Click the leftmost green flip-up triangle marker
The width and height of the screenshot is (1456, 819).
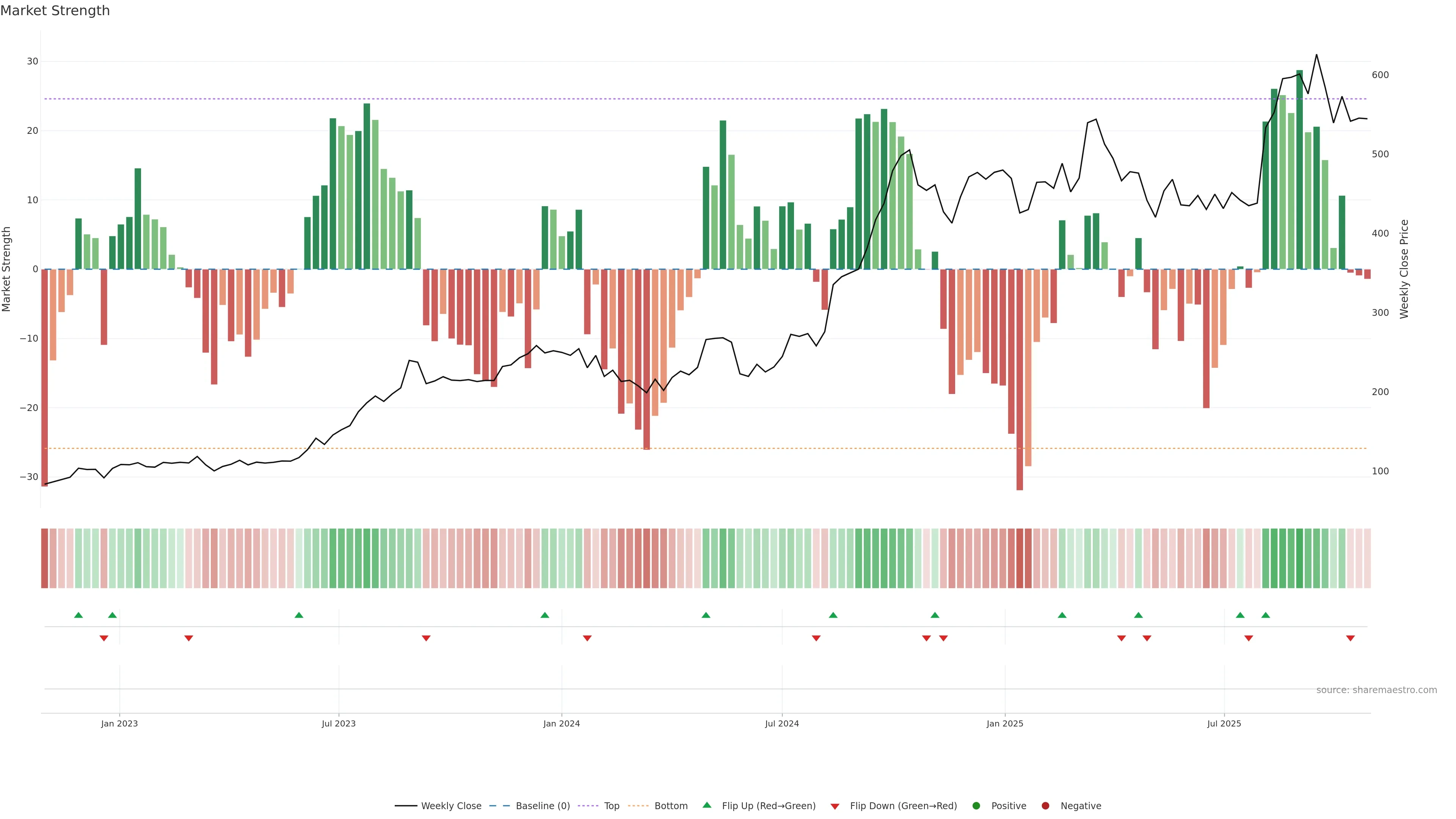[78, 615]
